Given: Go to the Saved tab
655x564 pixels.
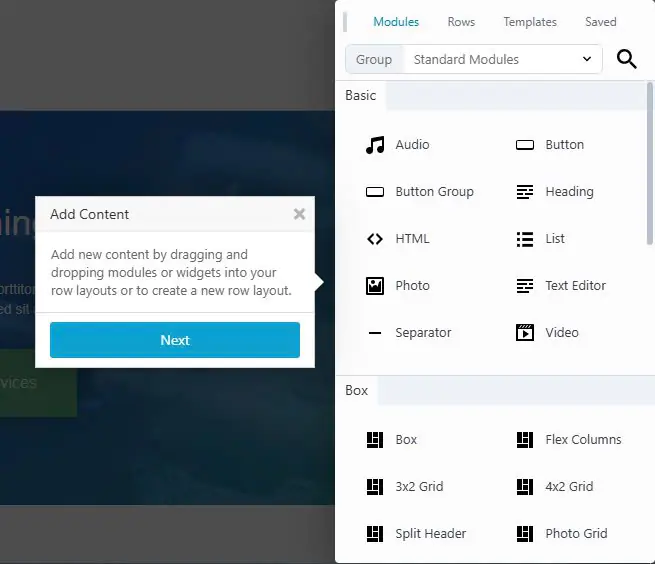Looking at the screenshot, I should point(600,22).
